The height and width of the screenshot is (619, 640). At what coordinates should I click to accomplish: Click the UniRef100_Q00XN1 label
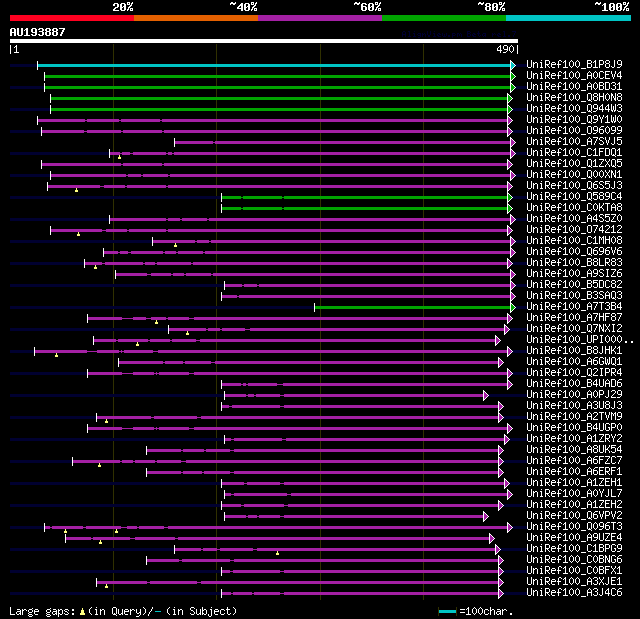(574, 175)
